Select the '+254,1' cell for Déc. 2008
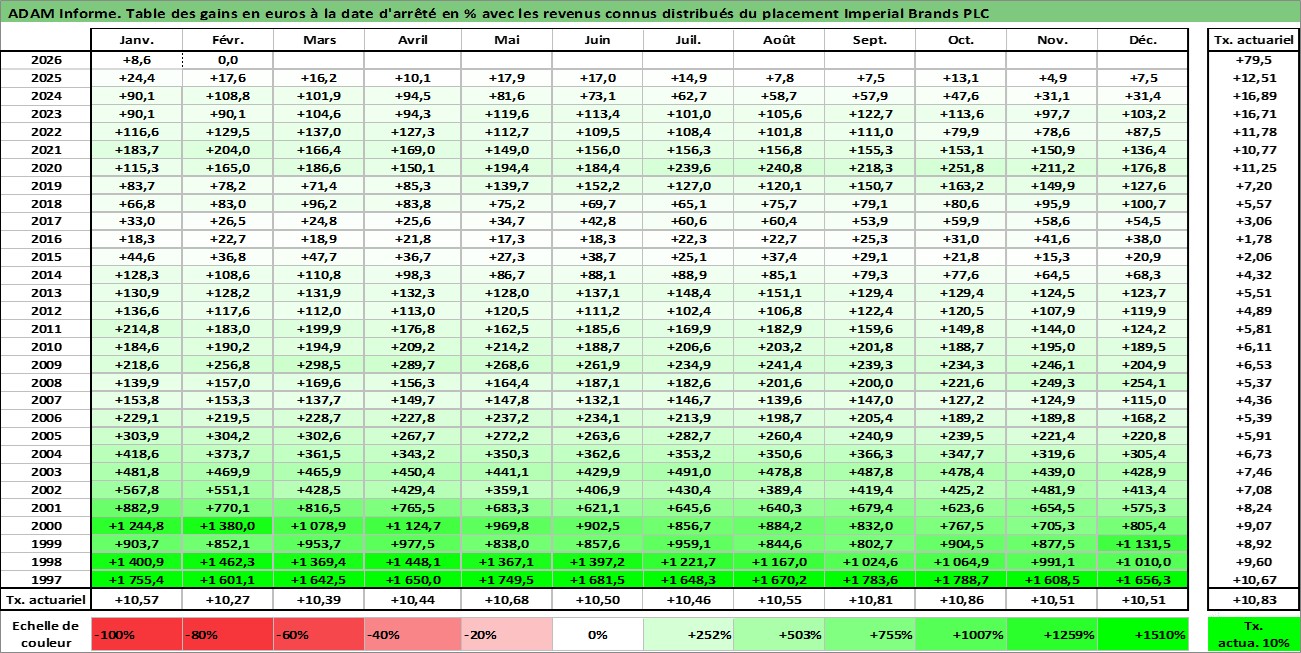Viewport: 1301px width, 653px height. 1143,383
